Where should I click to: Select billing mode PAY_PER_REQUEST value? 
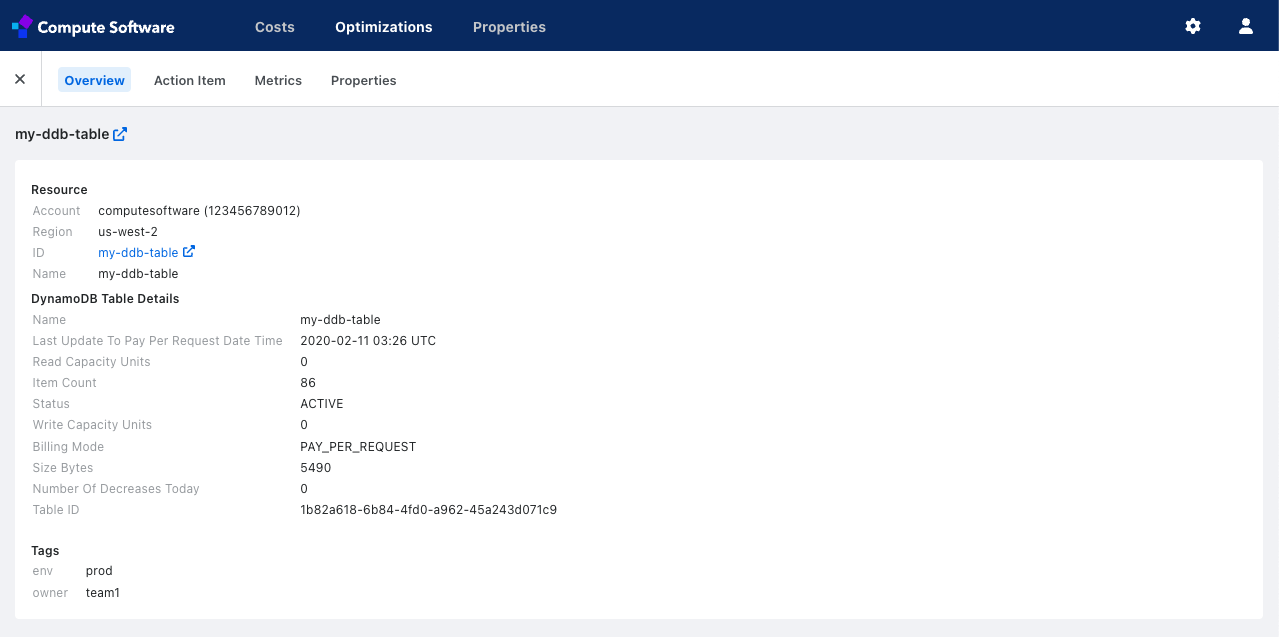click(358, 447)
